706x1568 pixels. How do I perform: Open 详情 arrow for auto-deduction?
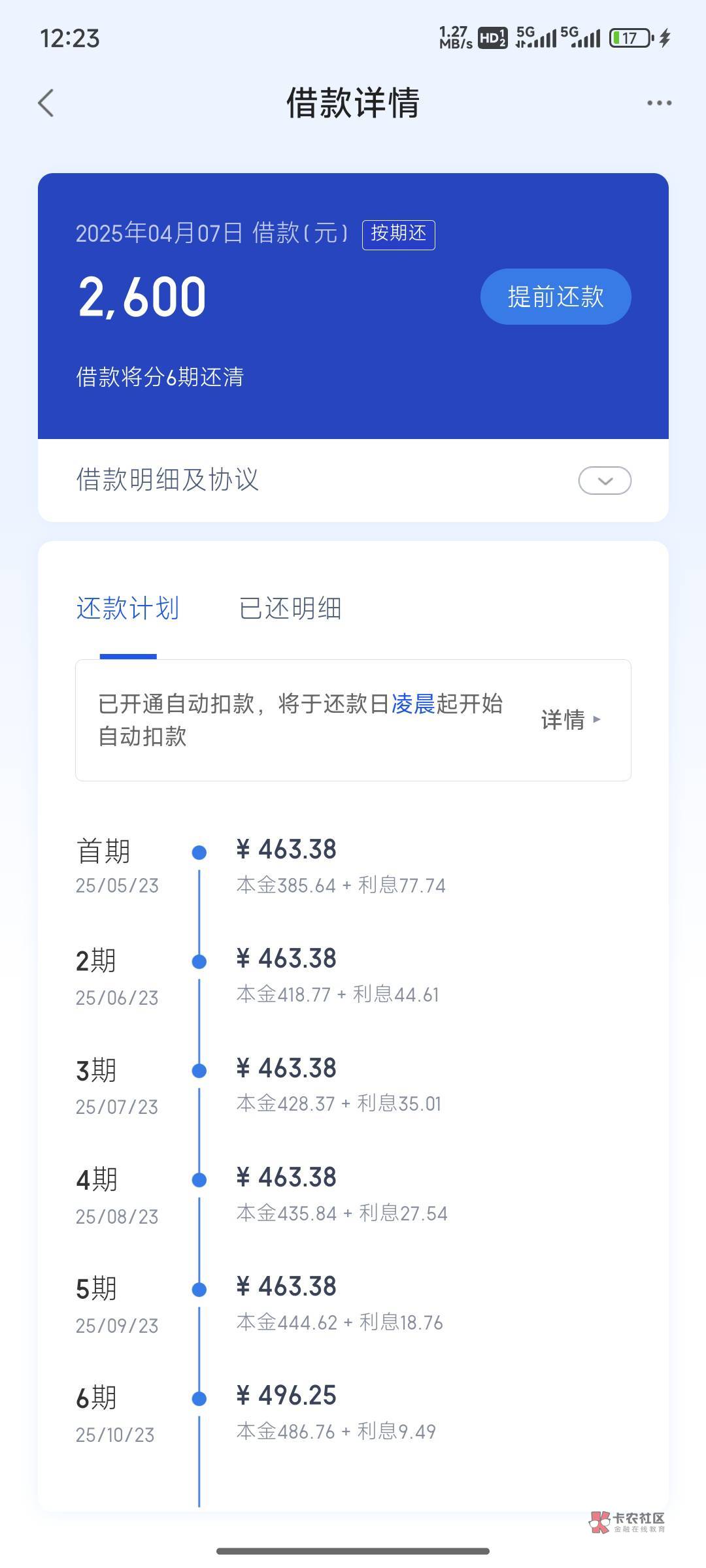571,720
